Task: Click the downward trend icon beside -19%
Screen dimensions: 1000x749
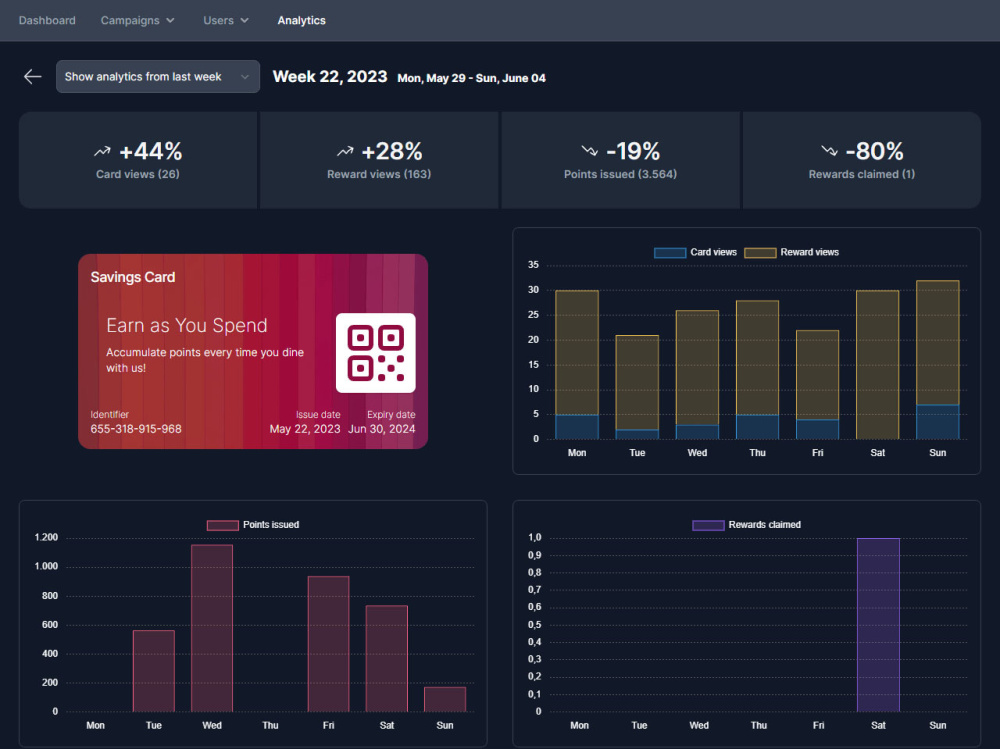Action: pos(590,151)
